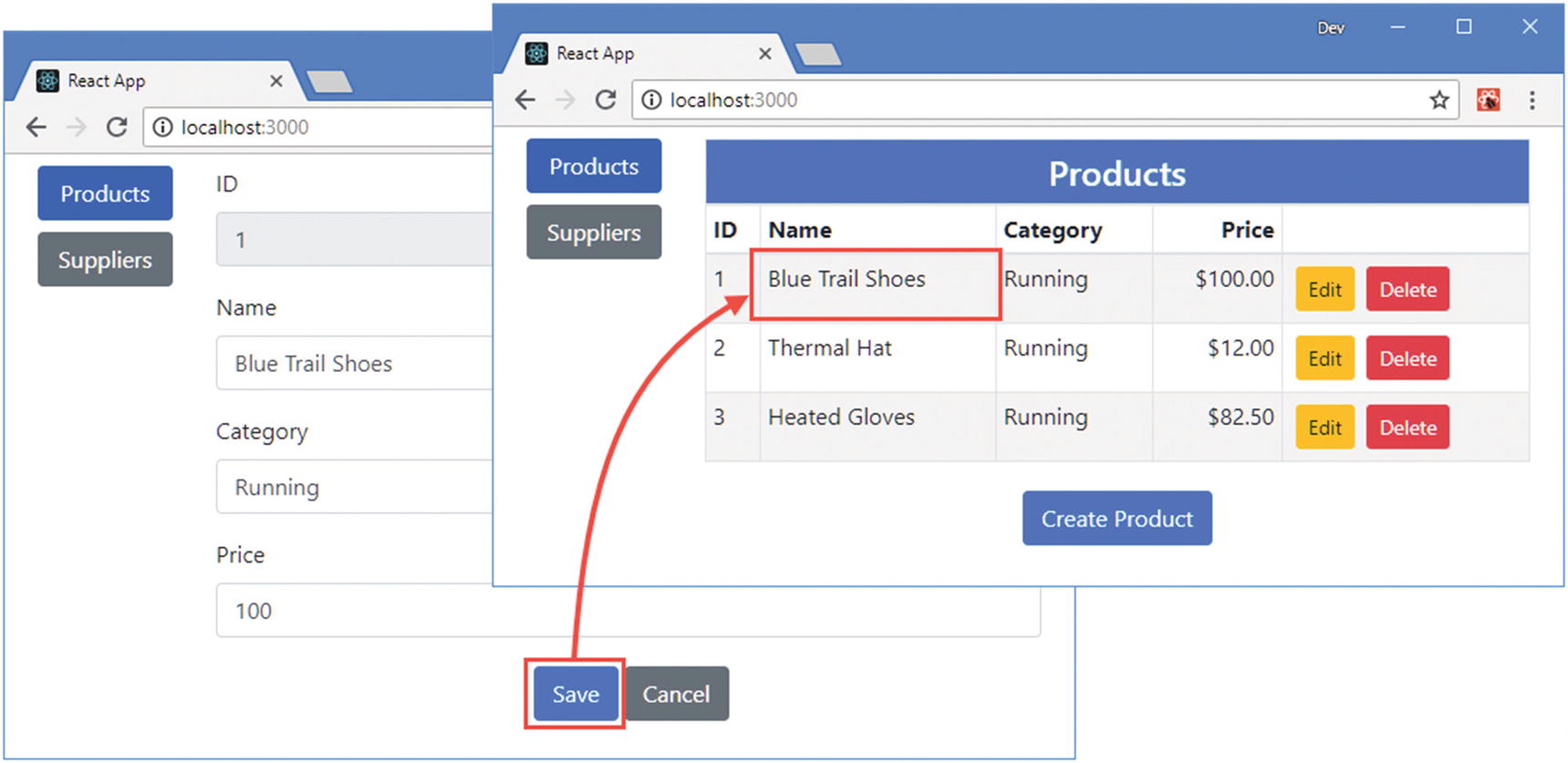The image size is (1568, 763).
Task: Reload the page in the edit form window
Action: click(117, 128)
